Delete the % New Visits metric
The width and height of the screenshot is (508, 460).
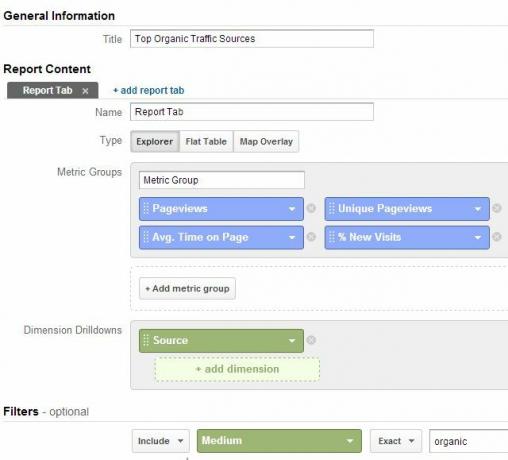(497, 237)
